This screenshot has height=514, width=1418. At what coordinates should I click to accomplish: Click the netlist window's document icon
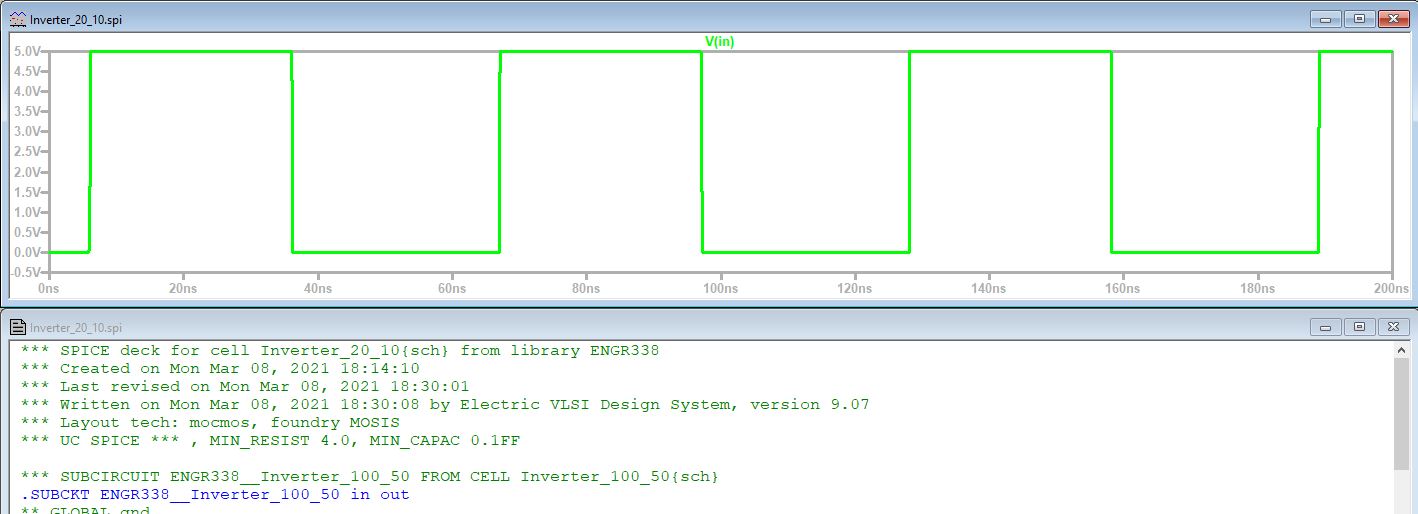[17, 327]
